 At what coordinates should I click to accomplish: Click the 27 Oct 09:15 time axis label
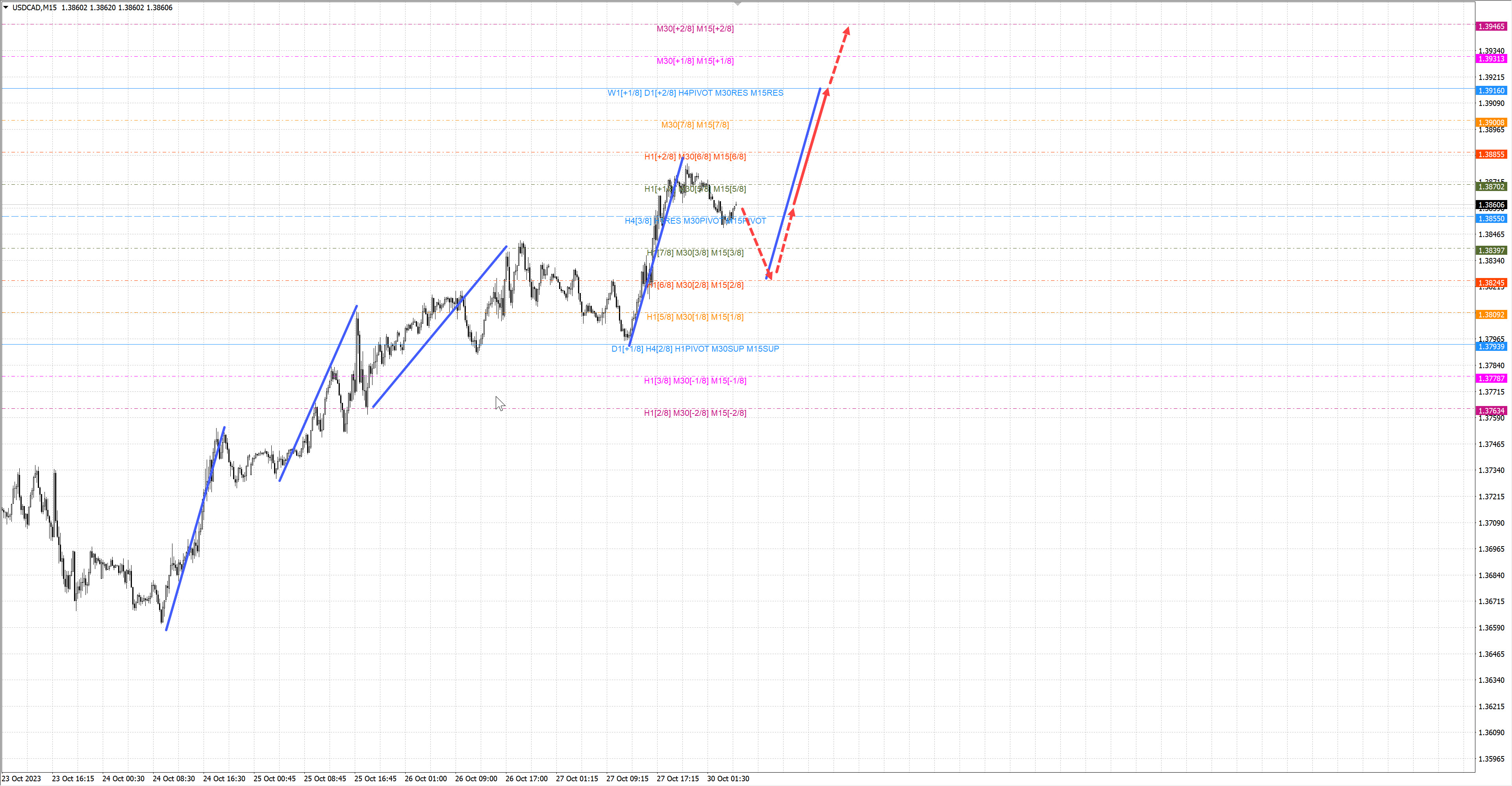click(x=627, y=779)
